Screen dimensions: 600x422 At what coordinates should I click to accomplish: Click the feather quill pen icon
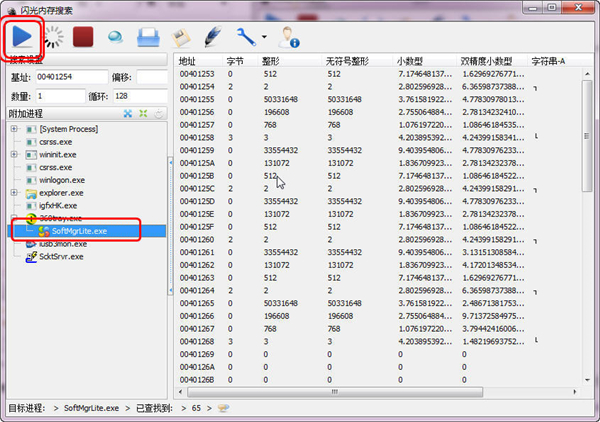(213, 38)
